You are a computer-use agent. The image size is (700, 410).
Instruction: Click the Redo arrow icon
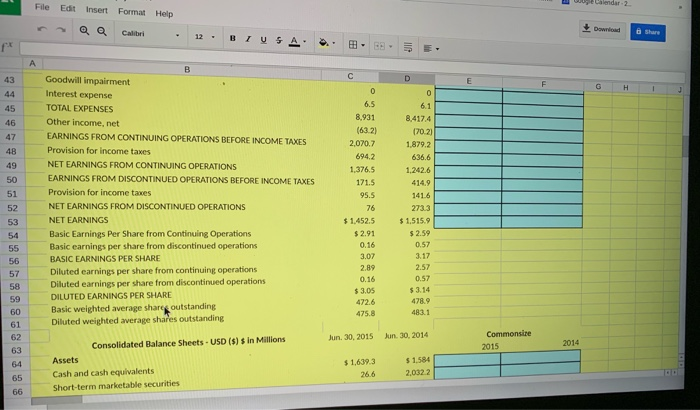pyautogui.click(x=61, y=29)
